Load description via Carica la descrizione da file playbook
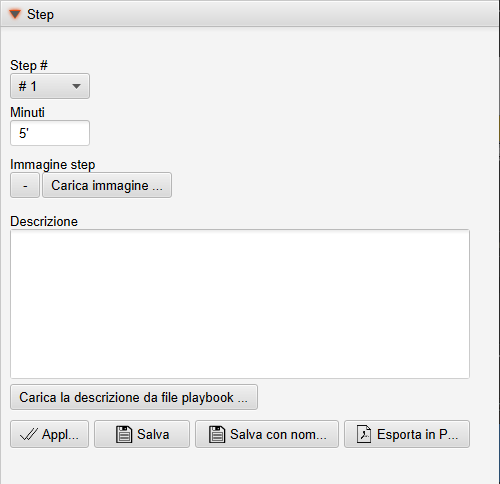 coord(134,397)
